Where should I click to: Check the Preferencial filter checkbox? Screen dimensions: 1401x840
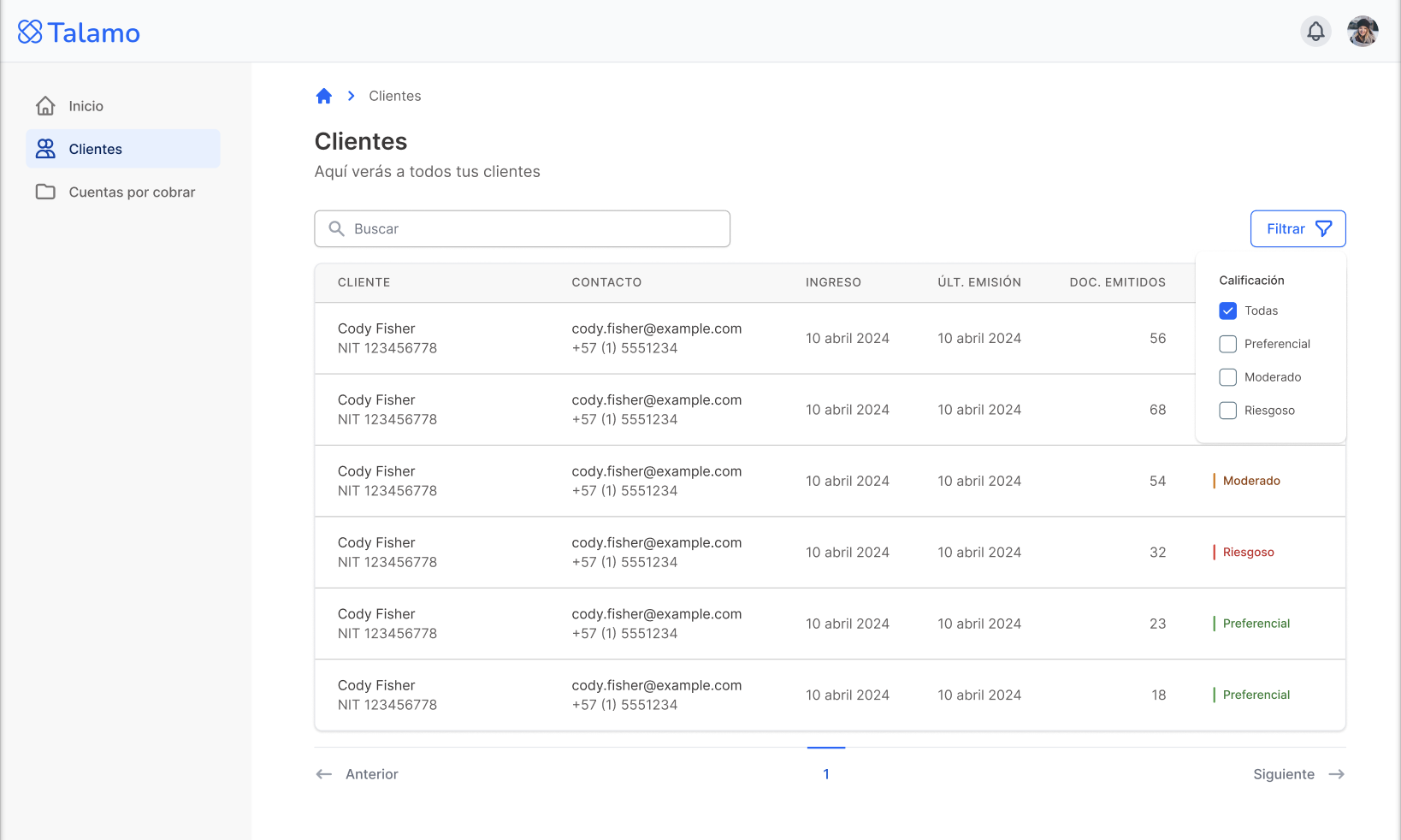[x=1227, y=344]
